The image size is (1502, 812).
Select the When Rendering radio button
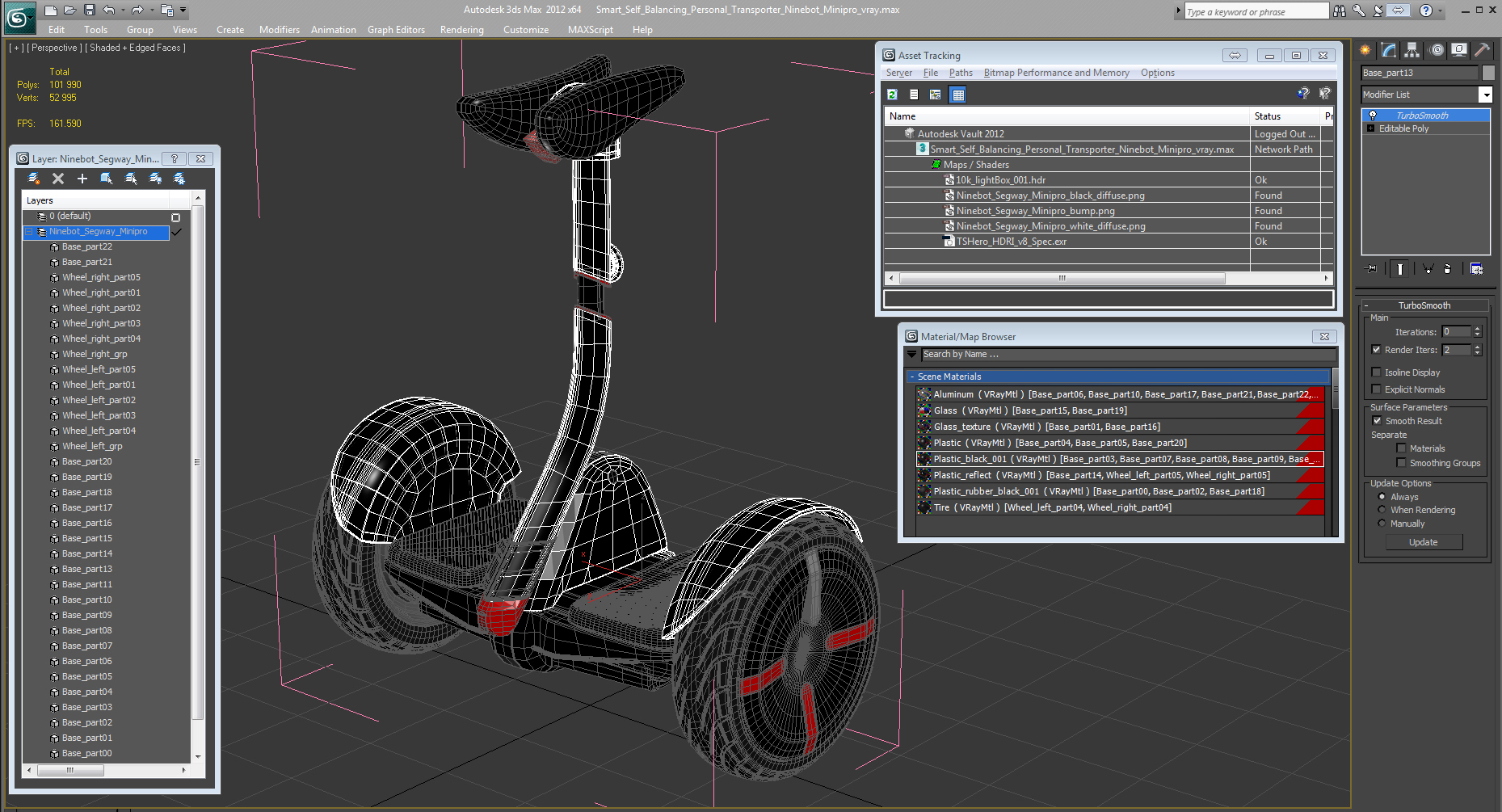[1382, 510]
